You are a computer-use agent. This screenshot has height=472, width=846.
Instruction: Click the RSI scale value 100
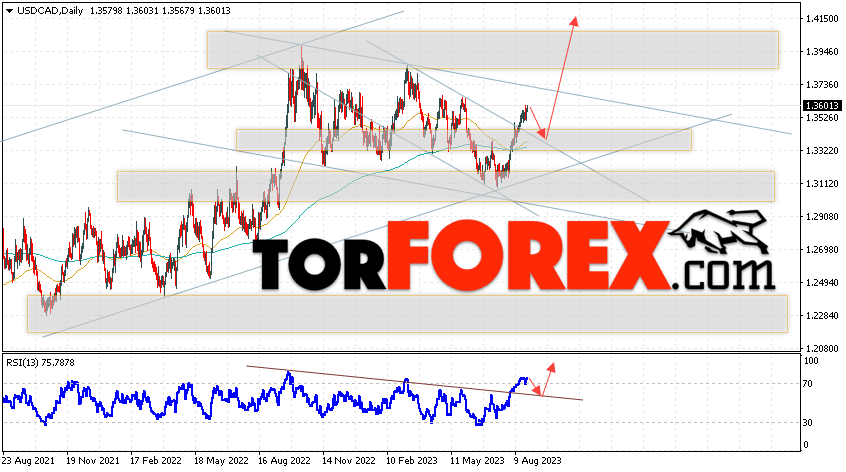click(x=811, y=360)
